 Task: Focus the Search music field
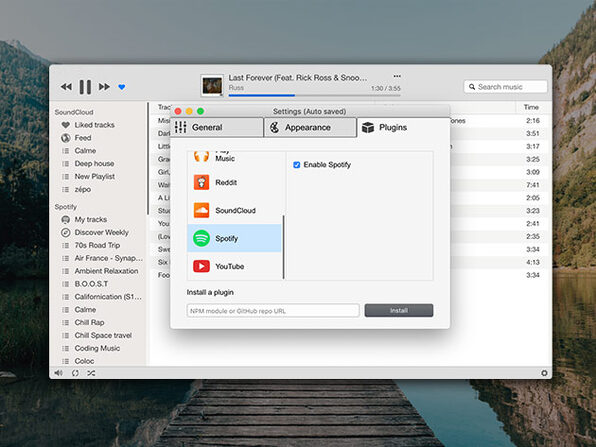[x=505, y=87]
